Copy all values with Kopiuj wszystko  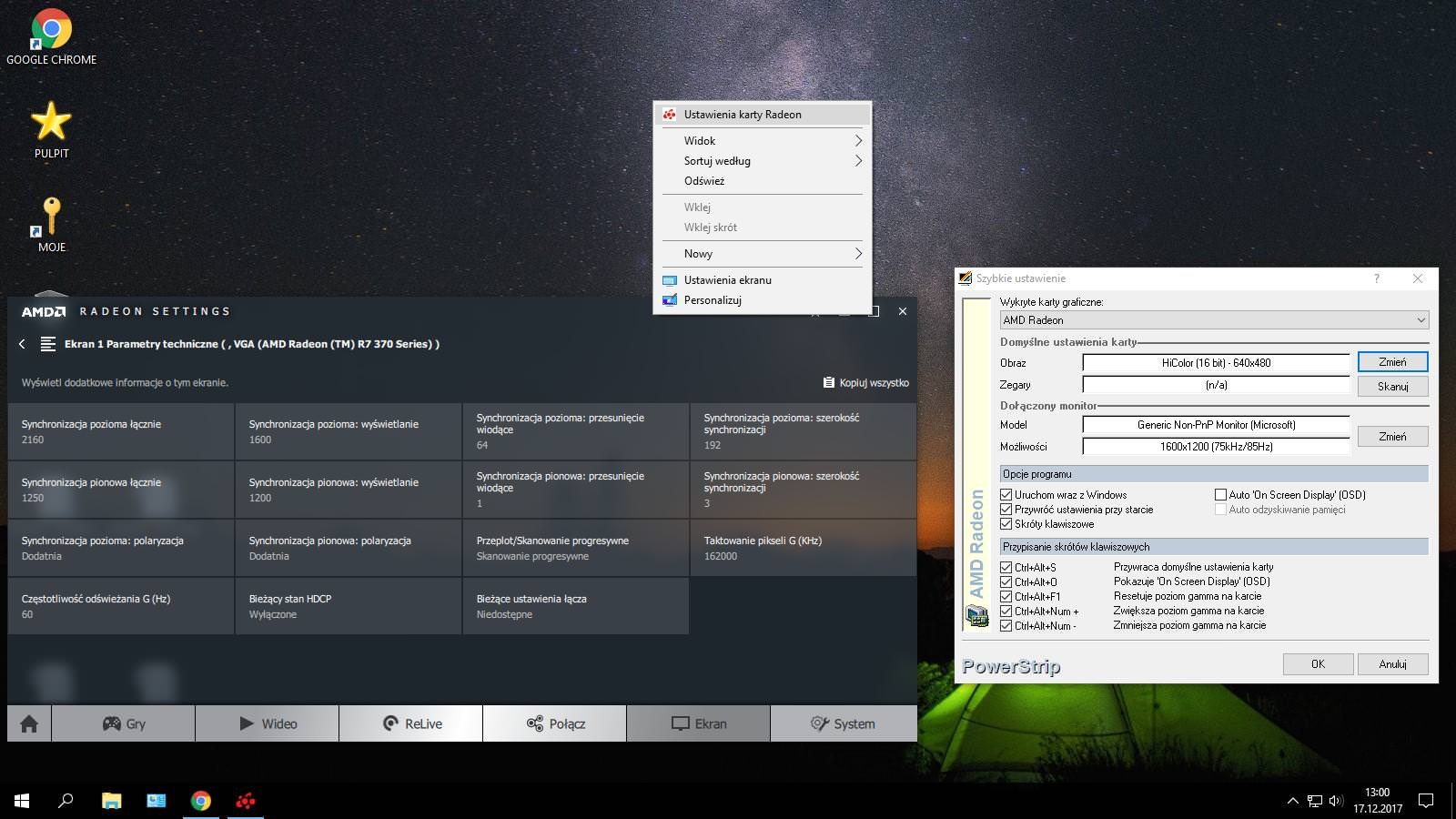pos(865,383)
